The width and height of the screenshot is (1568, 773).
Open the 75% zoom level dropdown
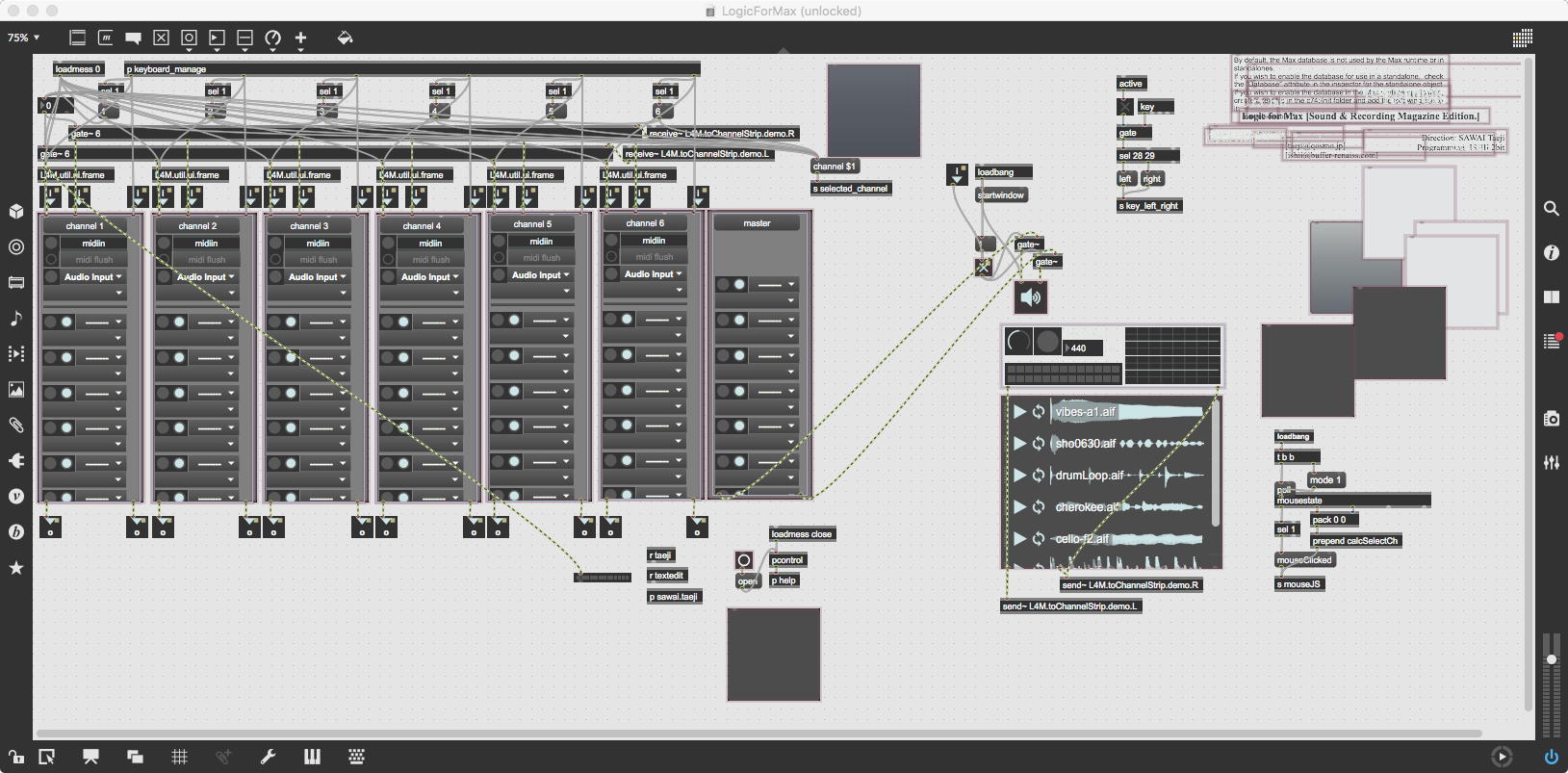click(x=23, y=38)
